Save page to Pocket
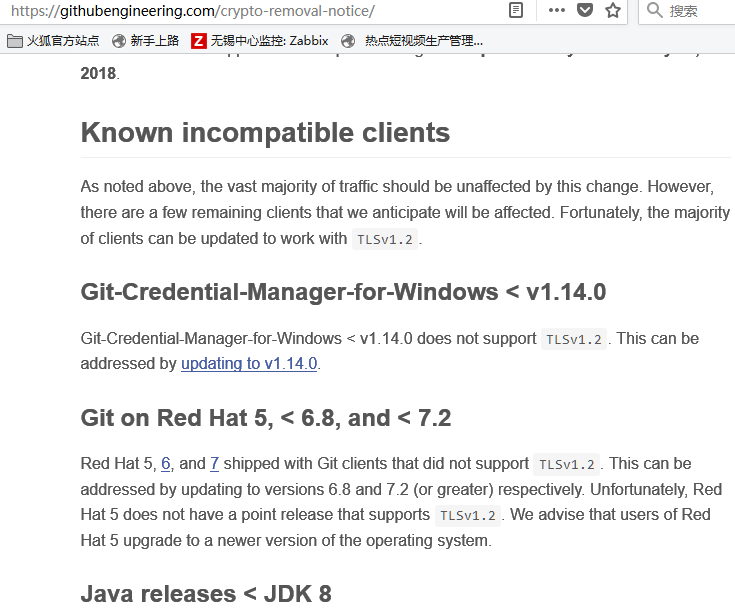The image size is (735, 616). (x=585, y=11)
